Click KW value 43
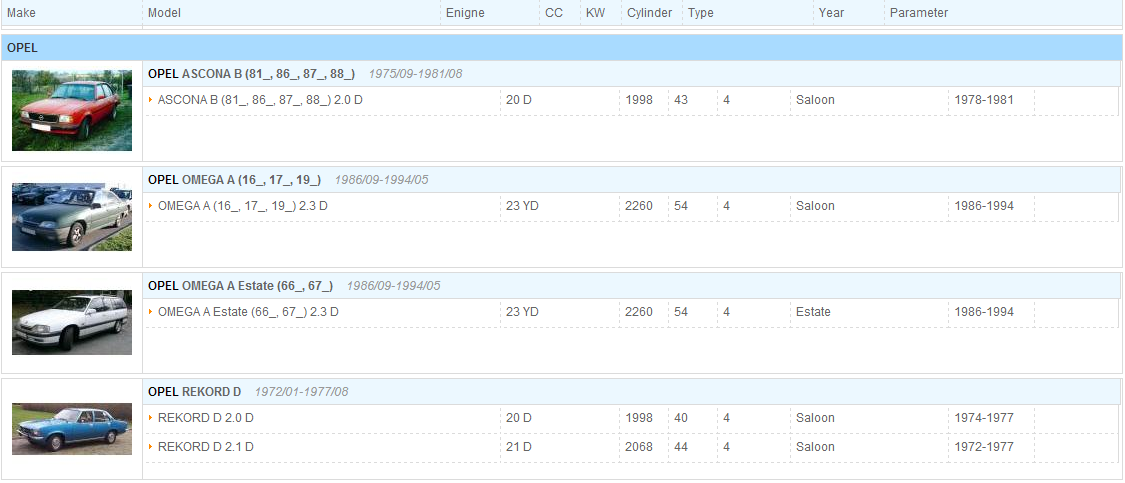This screenshot has height=483, width=1125. 681,100
